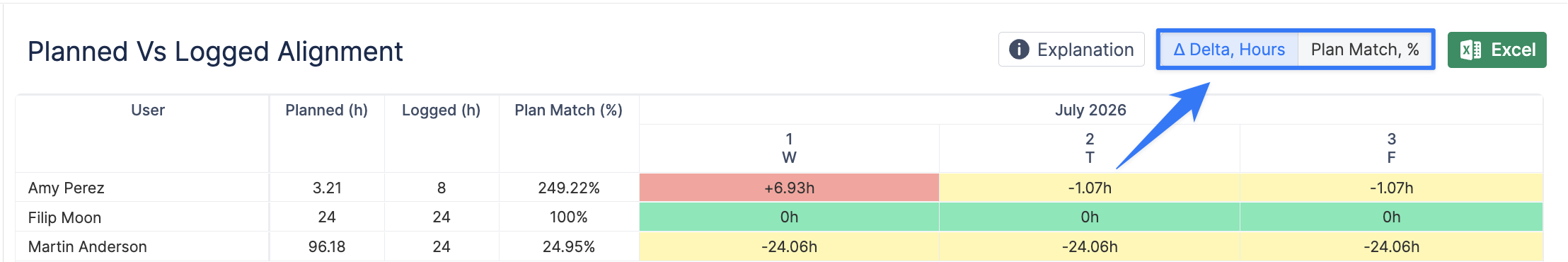Screen dimensions: 1568x262
Task: Select the day 2 Thursday column header
Action: [x=1090, y=148]
